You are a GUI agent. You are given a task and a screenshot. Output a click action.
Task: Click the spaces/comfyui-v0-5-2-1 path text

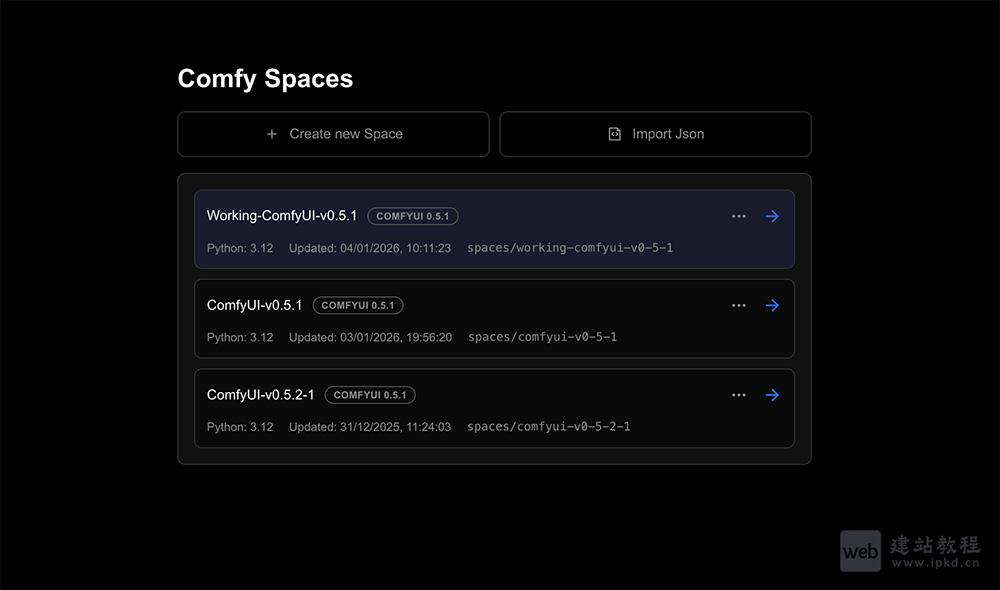(549, 426)
